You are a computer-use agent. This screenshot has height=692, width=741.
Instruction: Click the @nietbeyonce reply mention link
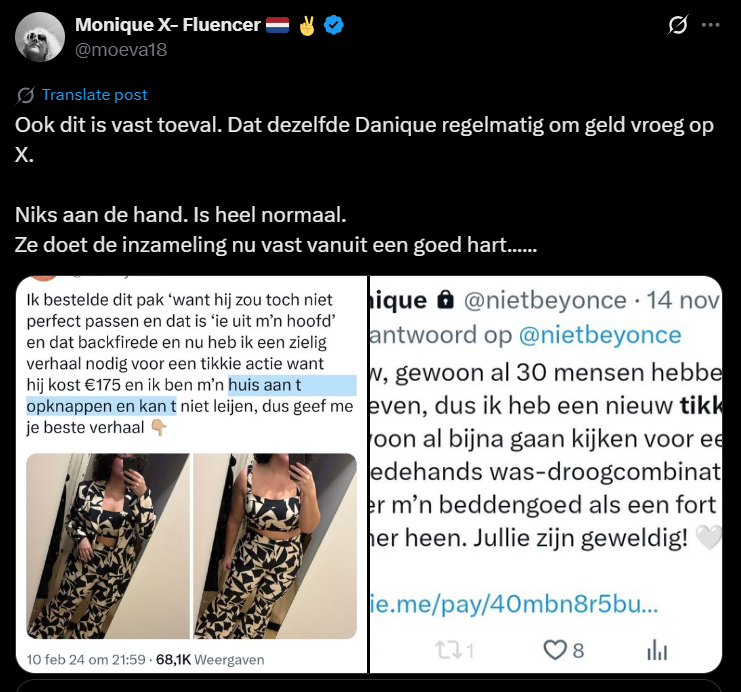tap(600, 335)
